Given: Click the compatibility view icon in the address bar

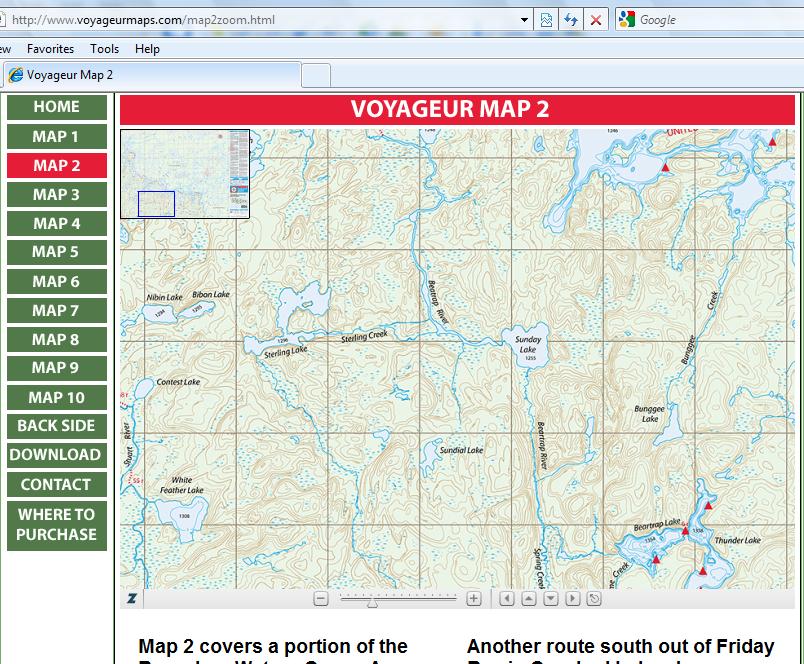Looking at the screenshot, I should pos(546,20).
